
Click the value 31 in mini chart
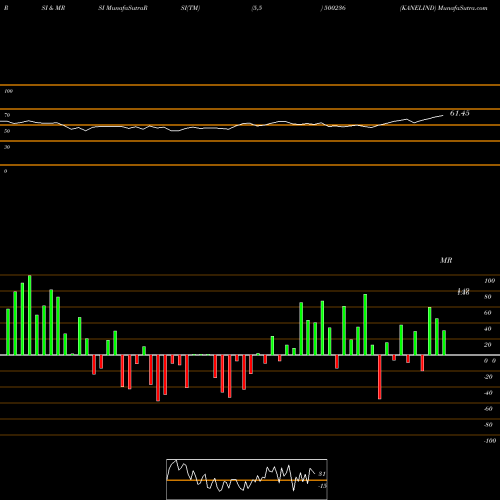(322, 474)
